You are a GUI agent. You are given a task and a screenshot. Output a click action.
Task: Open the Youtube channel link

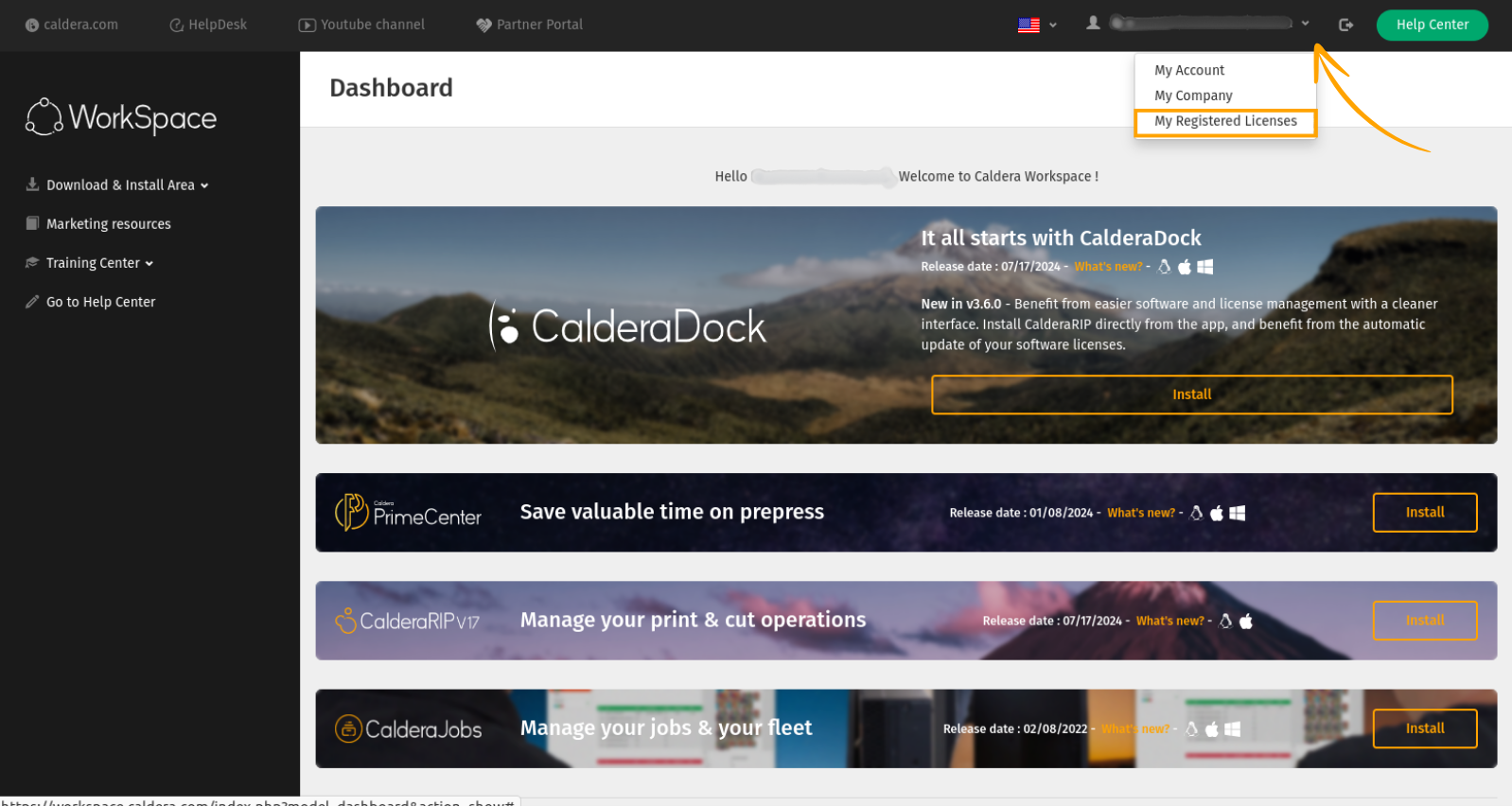(362, 25)
